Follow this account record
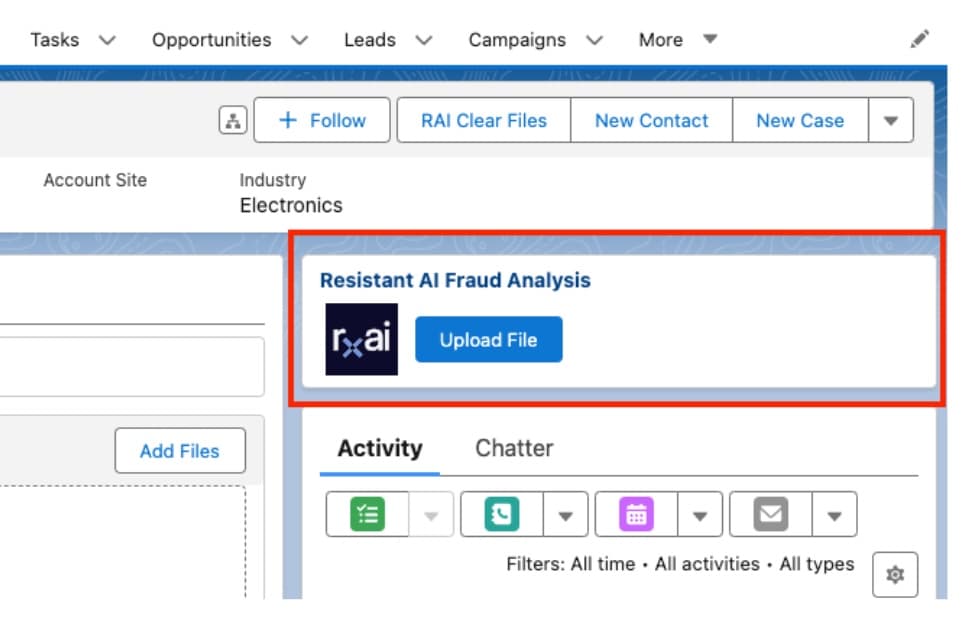Screen dimensions: 974x632 click(322, 121)
